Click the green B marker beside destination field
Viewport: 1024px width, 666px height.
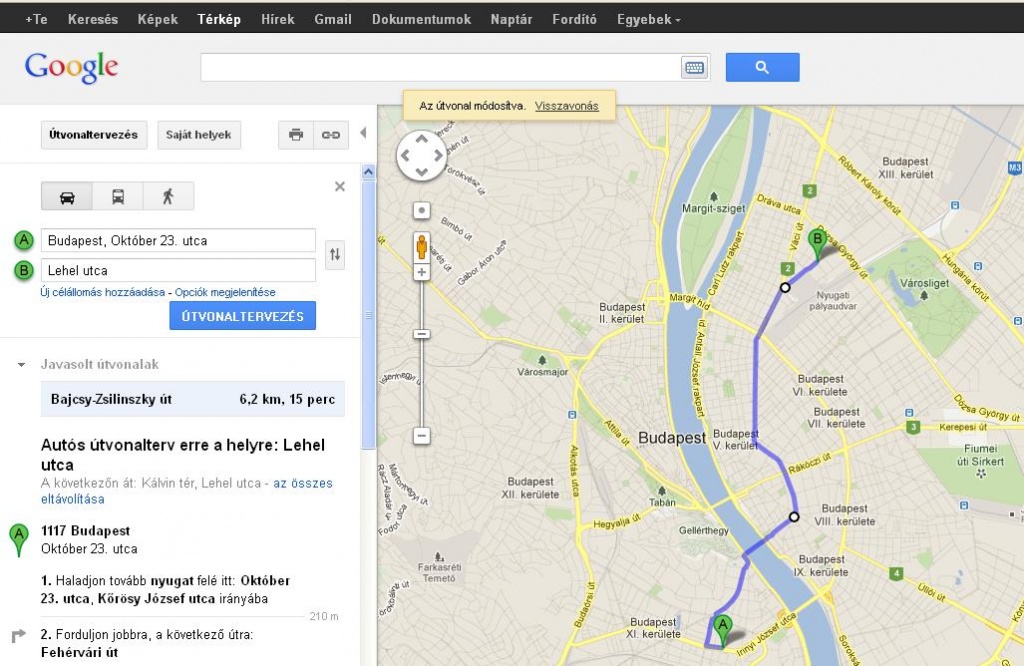coord(24,270)
